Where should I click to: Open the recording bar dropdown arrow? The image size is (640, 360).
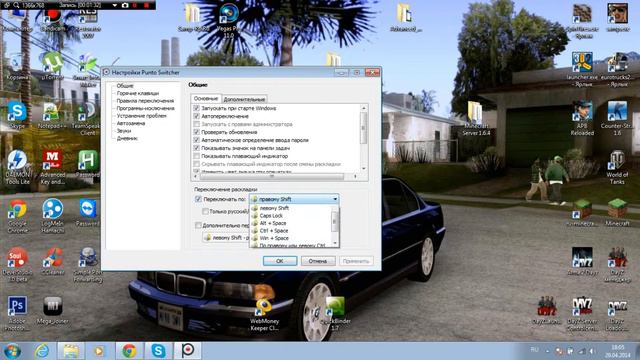pos(115,5)
